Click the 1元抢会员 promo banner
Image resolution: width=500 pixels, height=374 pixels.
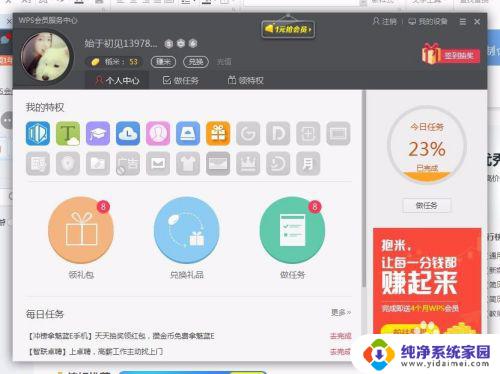288,29
